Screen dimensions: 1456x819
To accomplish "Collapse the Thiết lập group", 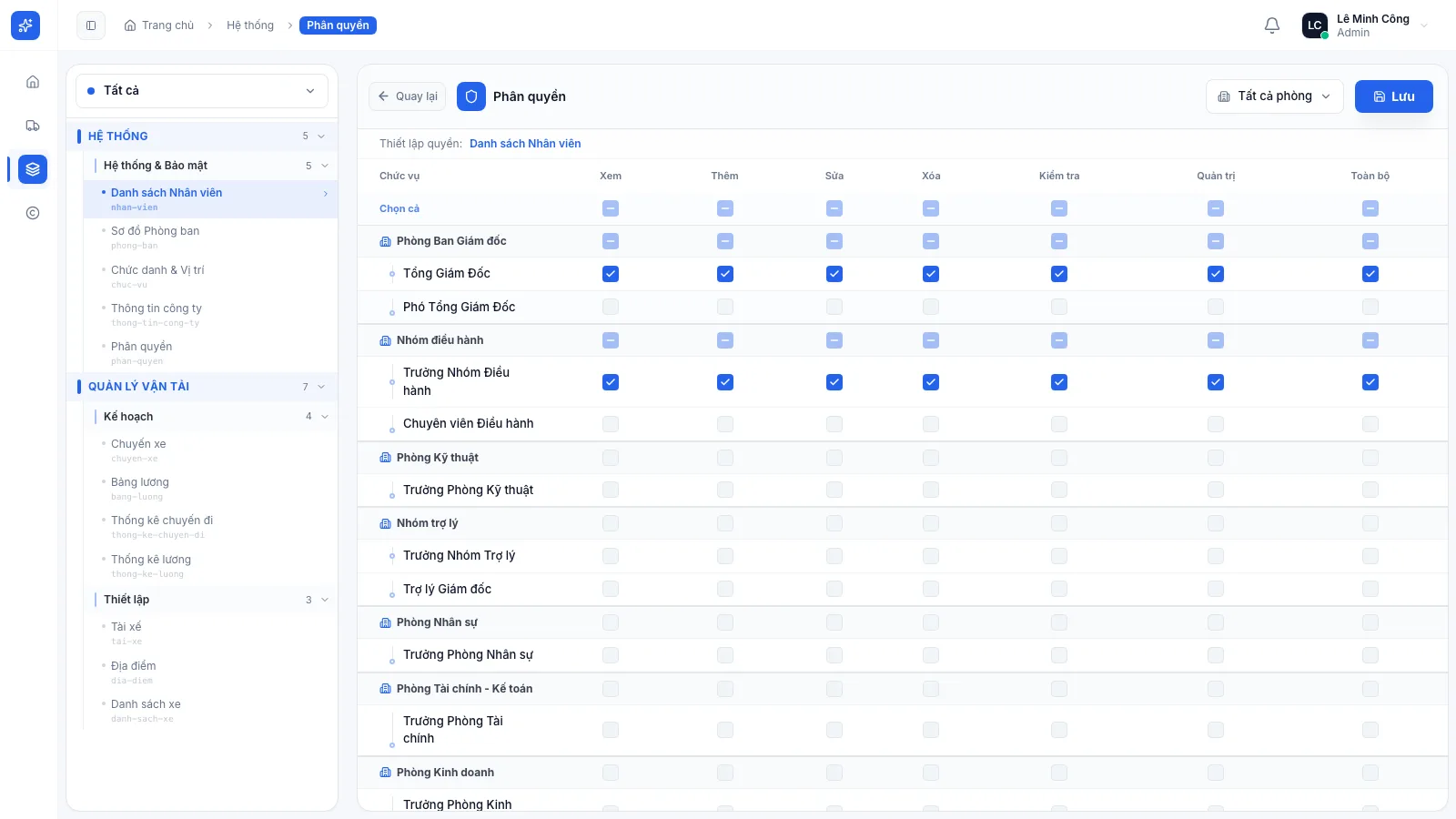I will click(211, 600).
